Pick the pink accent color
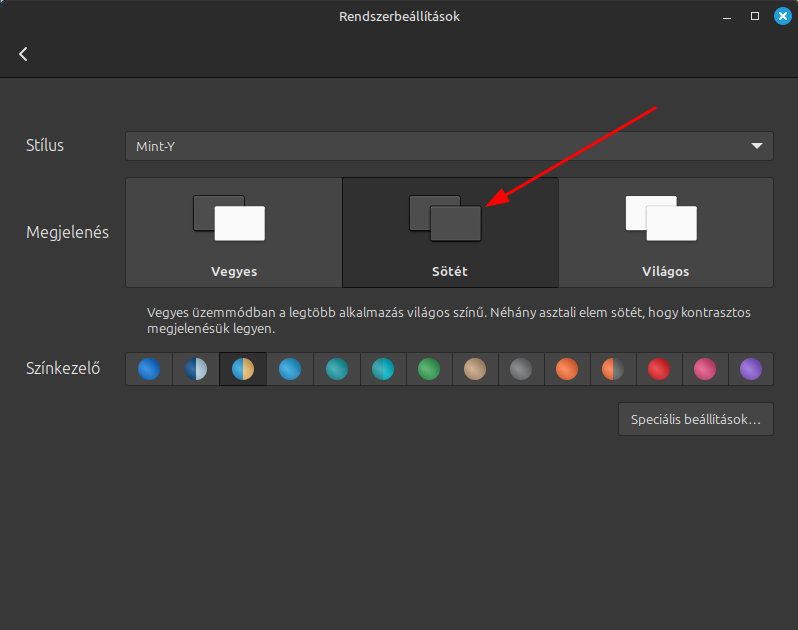The image size is (798, 630). coord(705,369)
